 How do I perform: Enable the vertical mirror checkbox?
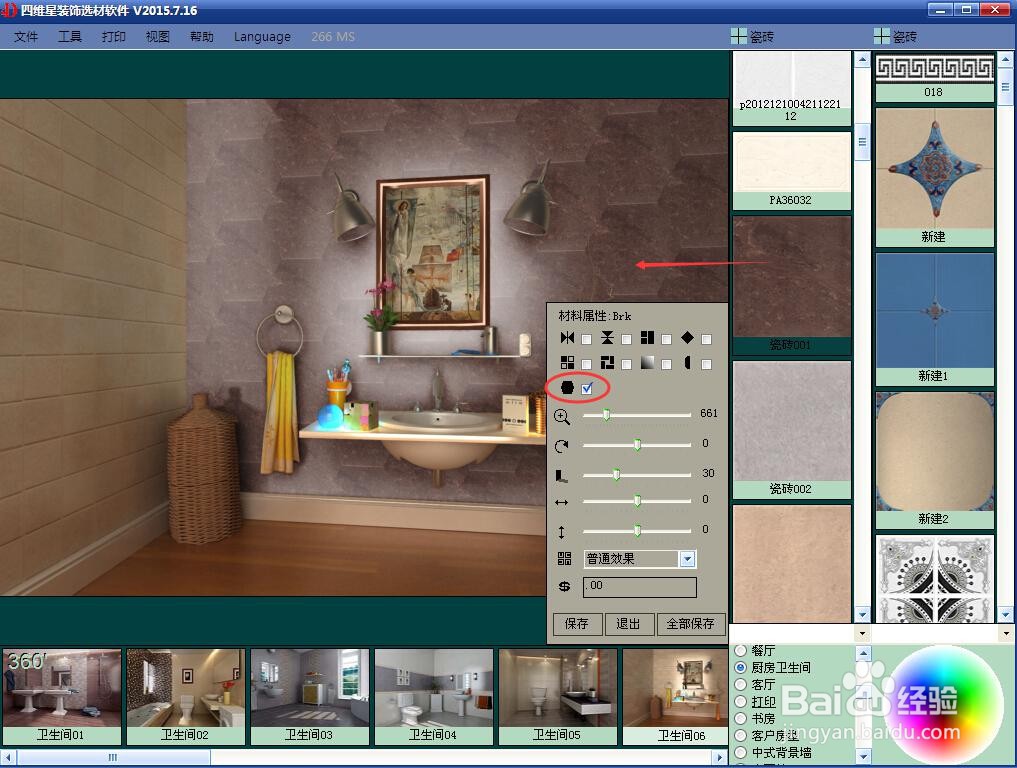(x=627, y=339)
